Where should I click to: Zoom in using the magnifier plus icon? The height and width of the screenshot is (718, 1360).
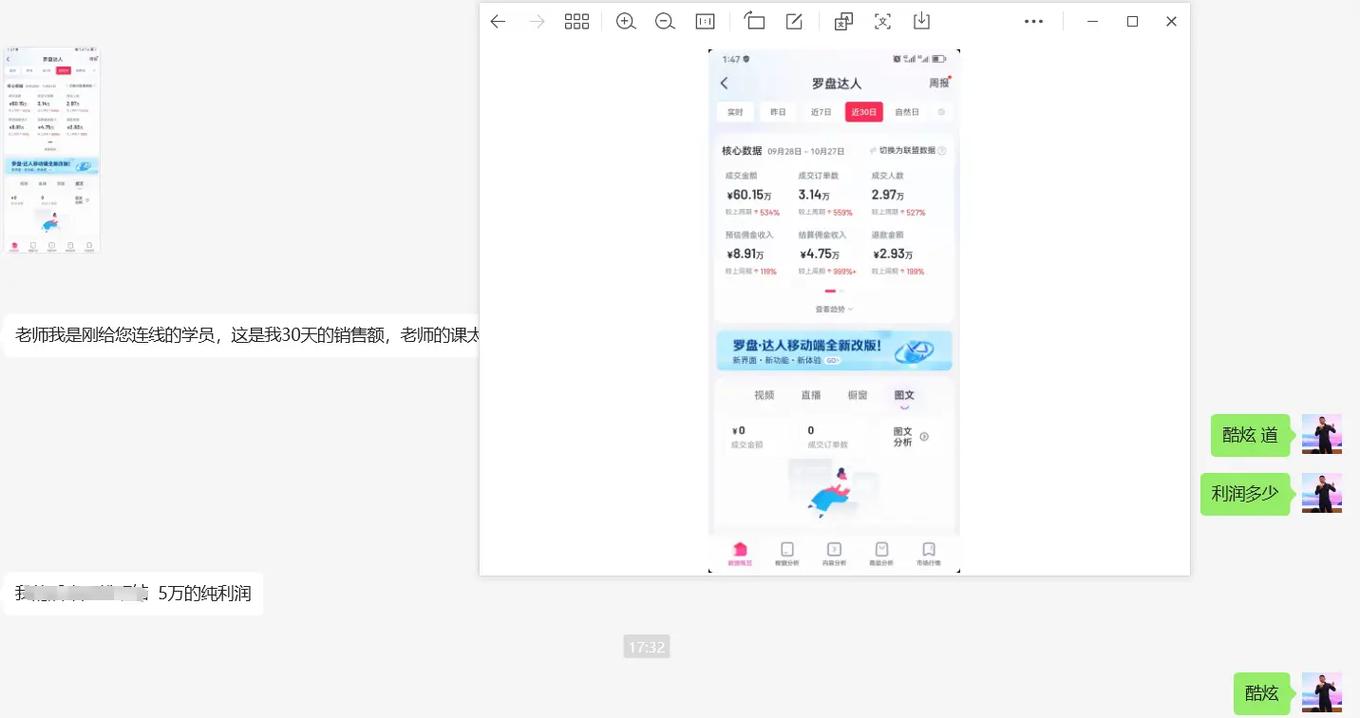[626, 21]
